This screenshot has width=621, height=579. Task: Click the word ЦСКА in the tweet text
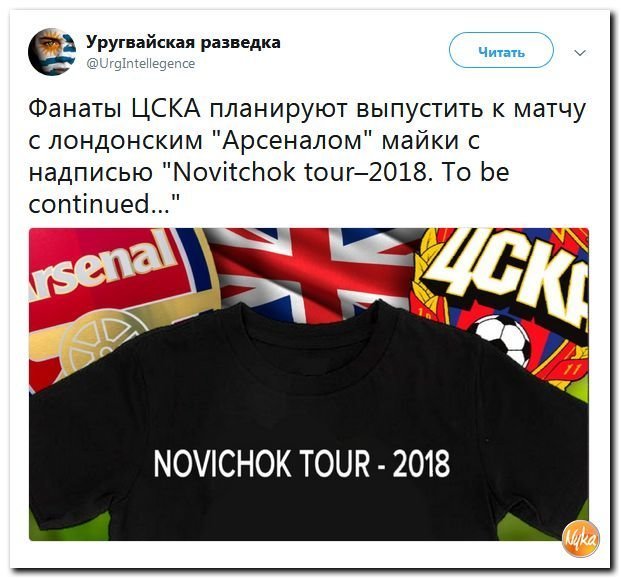pos(166,108)
